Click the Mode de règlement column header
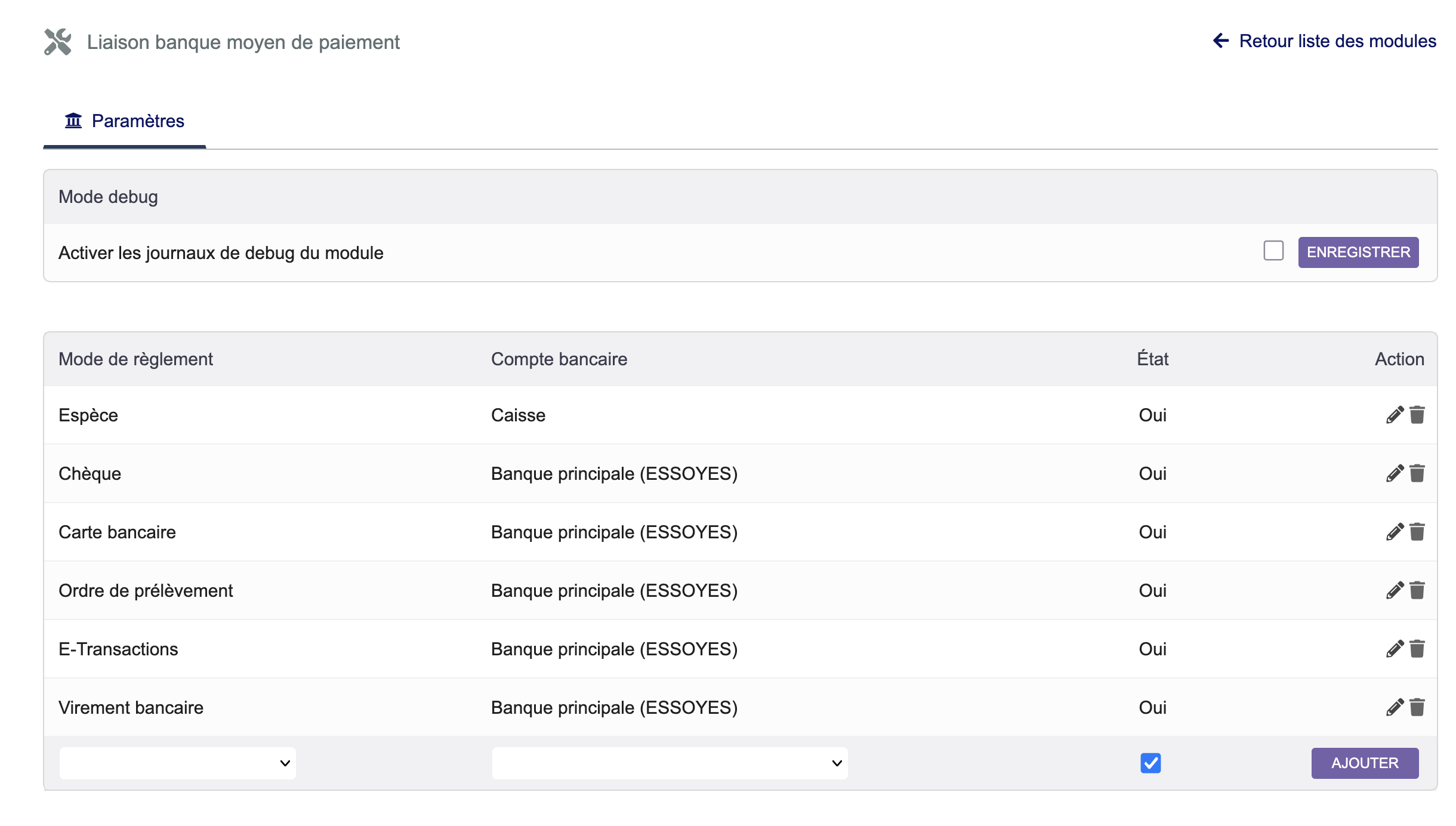The image size is (1456, 826). coord(135,359)
